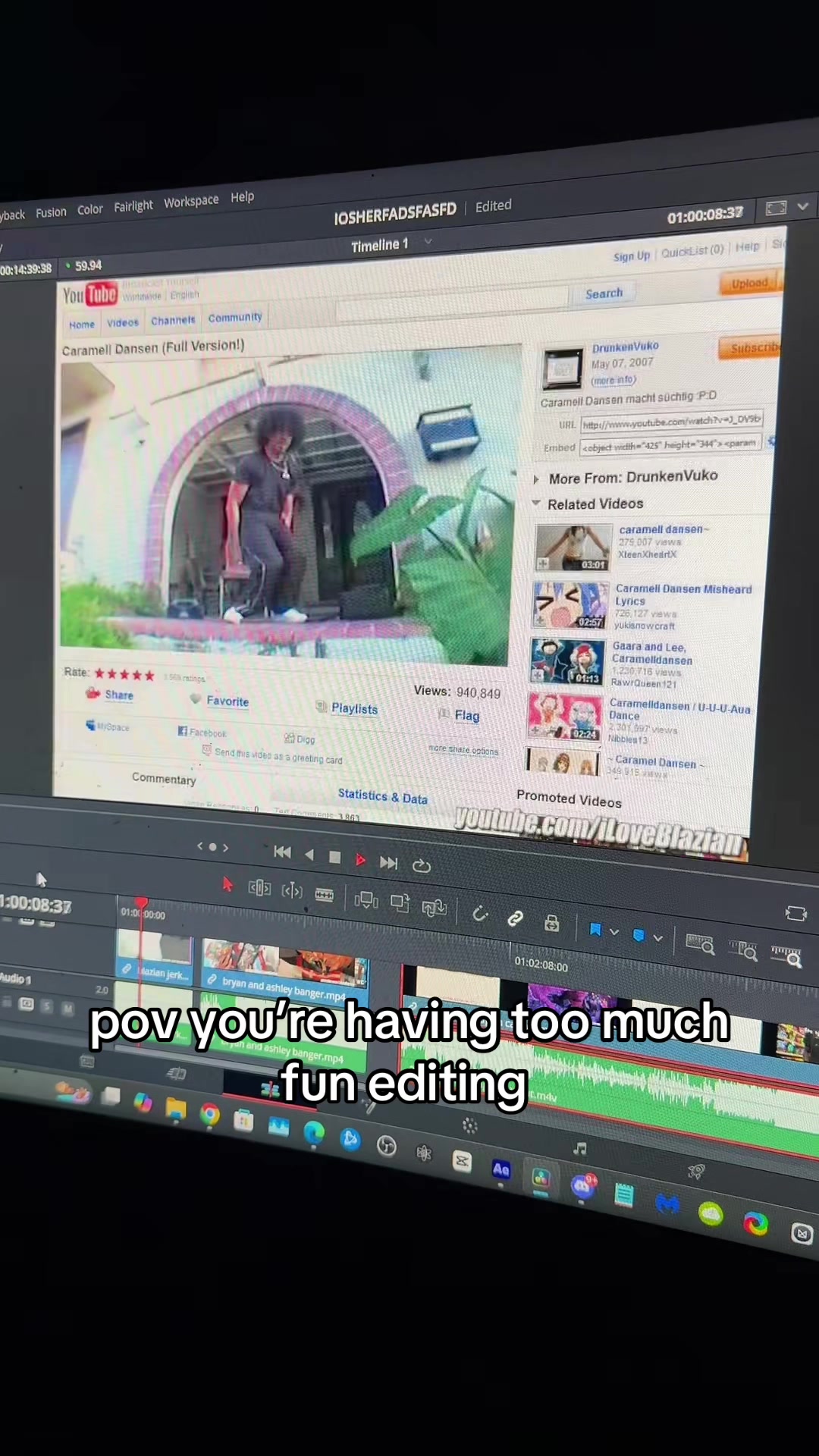
Task: Click the blue Marker icon
Action: pyautogui.click(x=639, y=935)
